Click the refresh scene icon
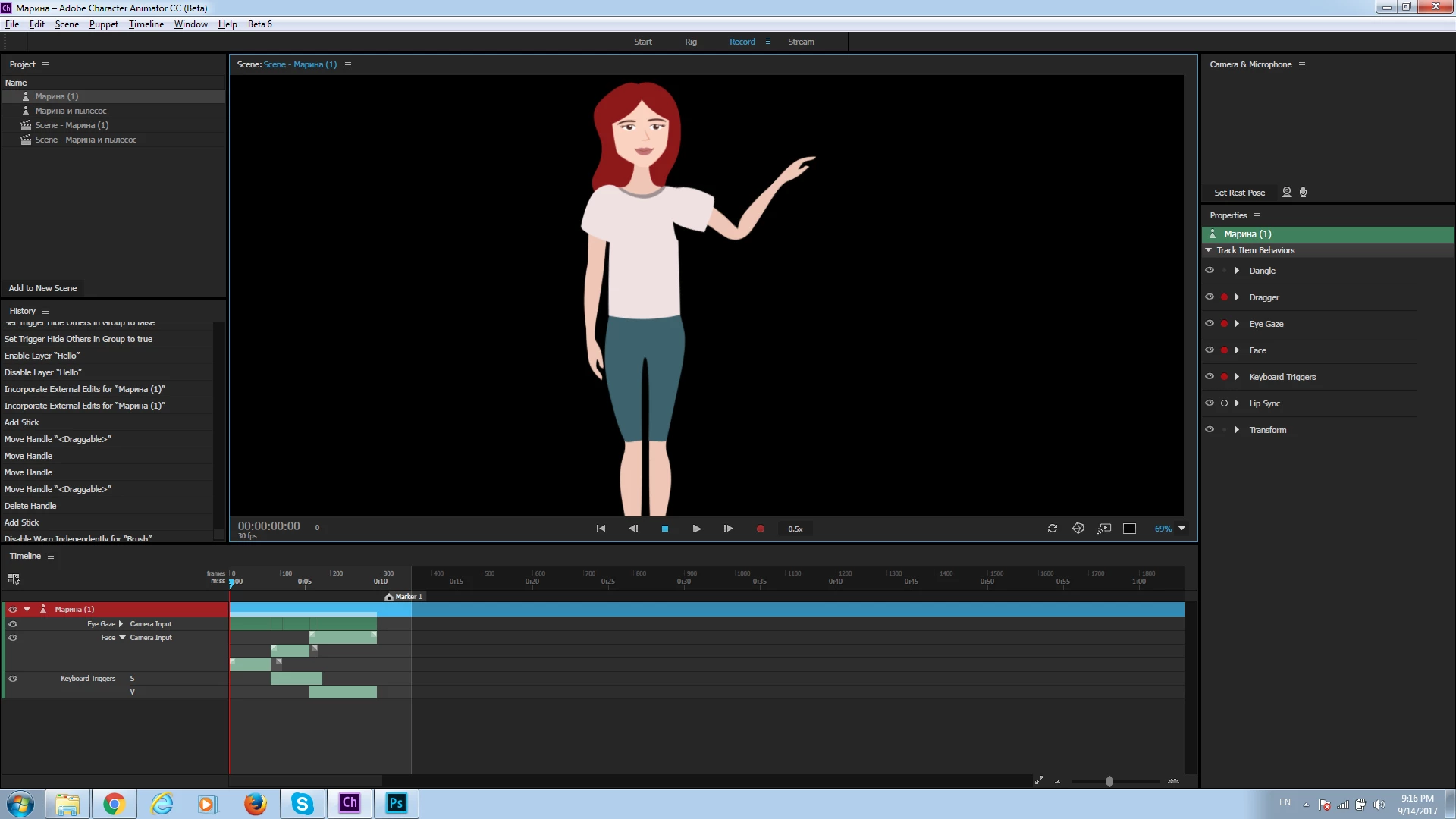The width and height of the screenshot is (1456, 819). pyautogui.click(x=1053, y=529)
